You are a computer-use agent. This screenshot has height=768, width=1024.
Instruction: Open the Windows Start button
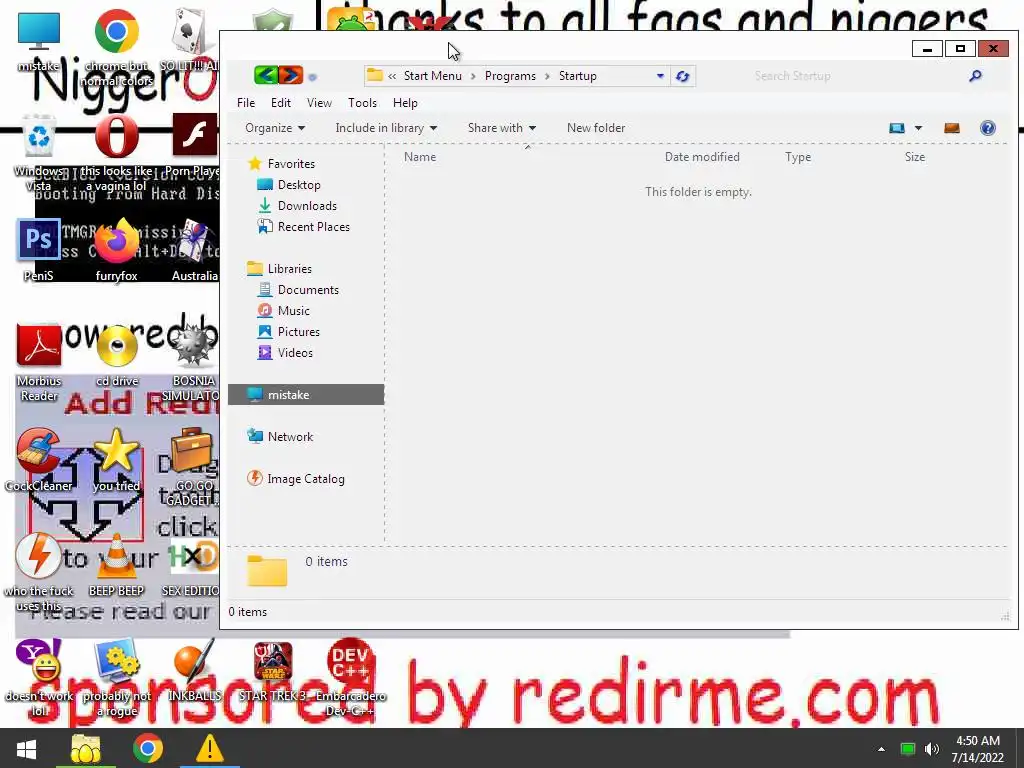click(26, 748)
